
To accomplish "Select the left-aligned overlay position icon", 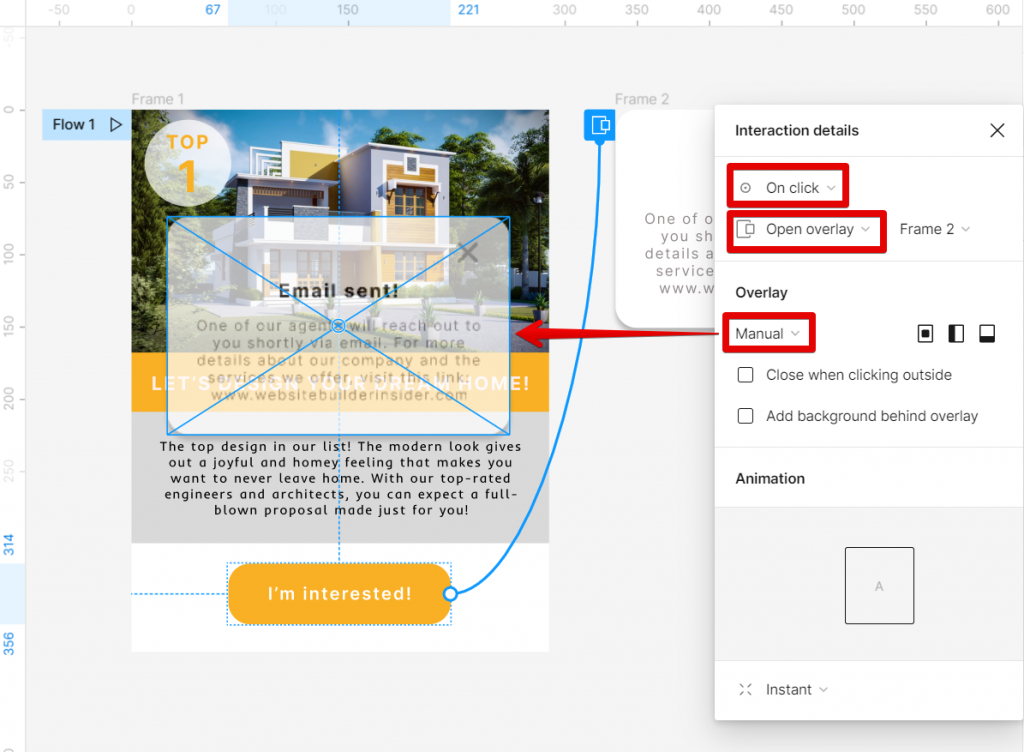I will coord(956,333).
